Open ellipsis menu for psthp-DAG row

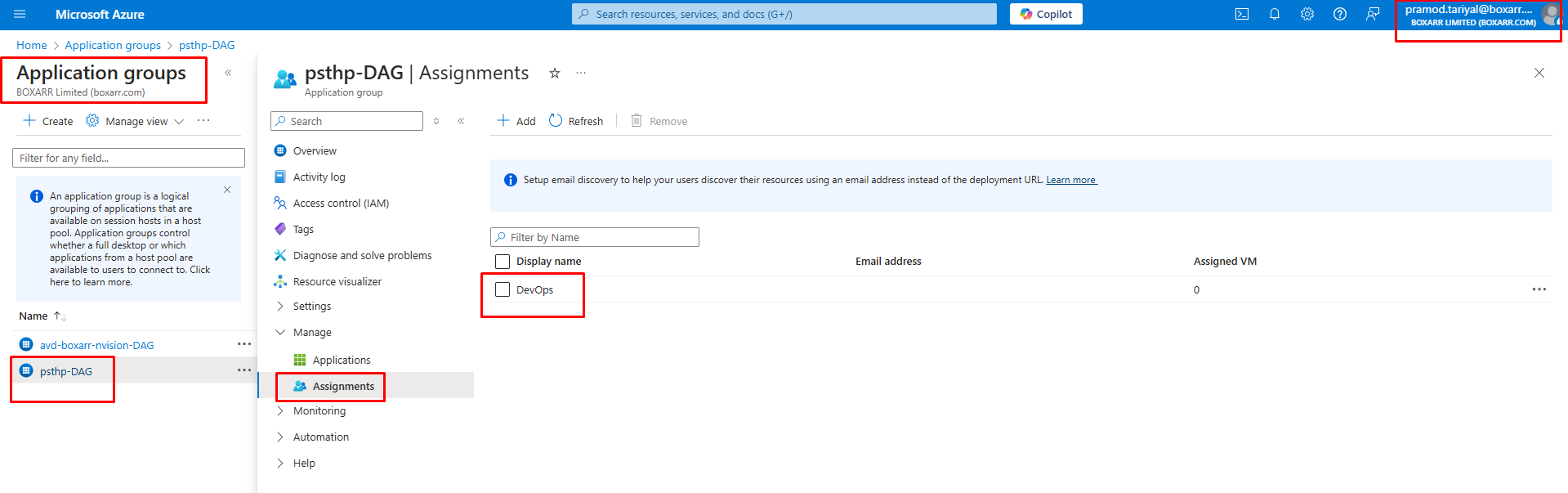(x=243, y=370)
